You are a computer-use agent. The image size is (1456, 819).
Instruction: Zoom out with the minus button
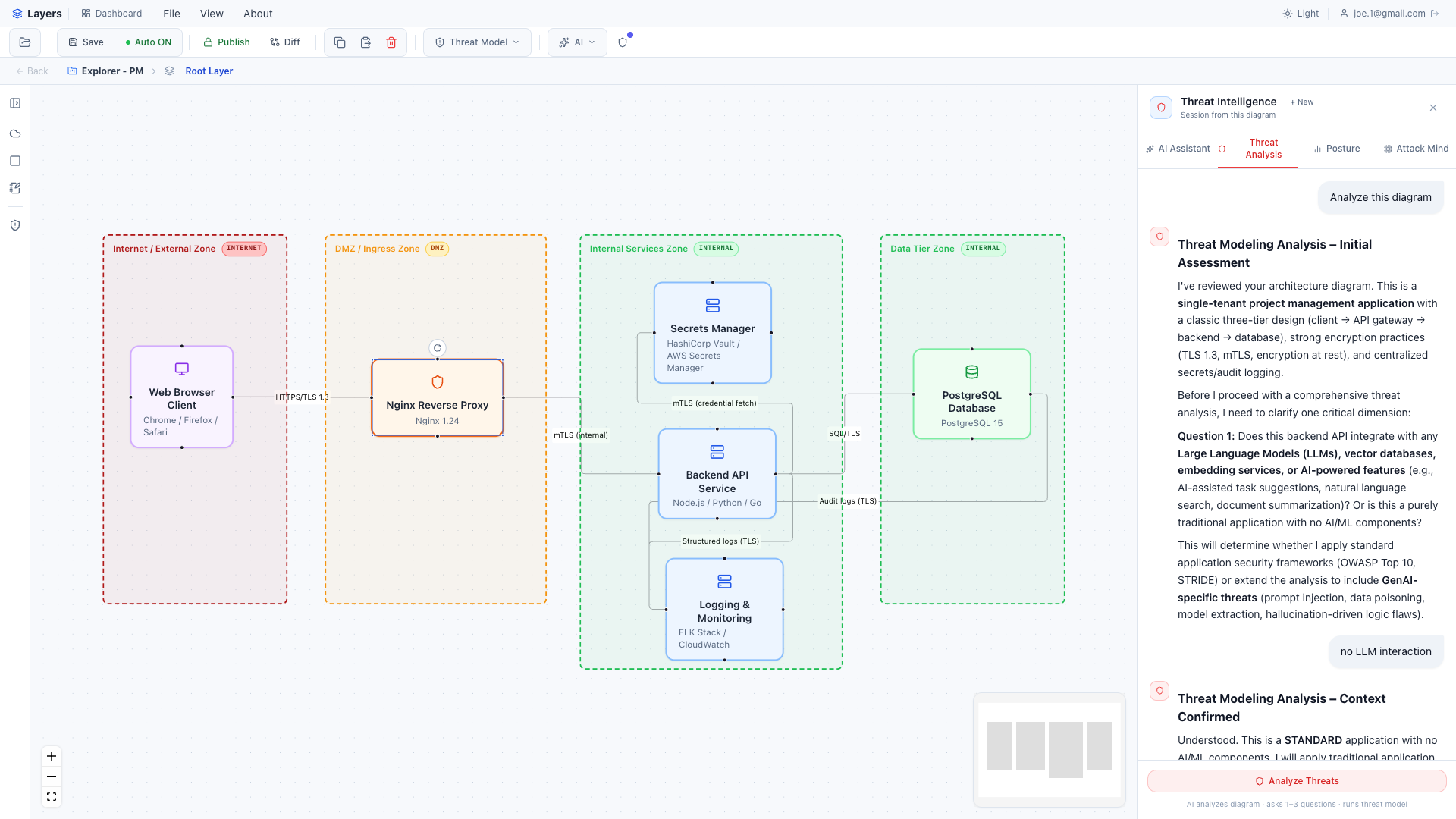(52, 777)
